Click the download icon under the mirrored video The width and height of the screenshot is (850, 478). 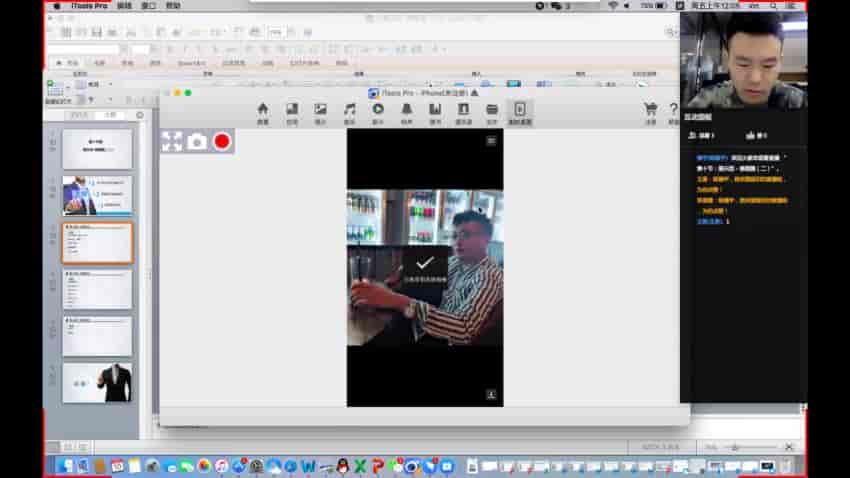[491, 394]
